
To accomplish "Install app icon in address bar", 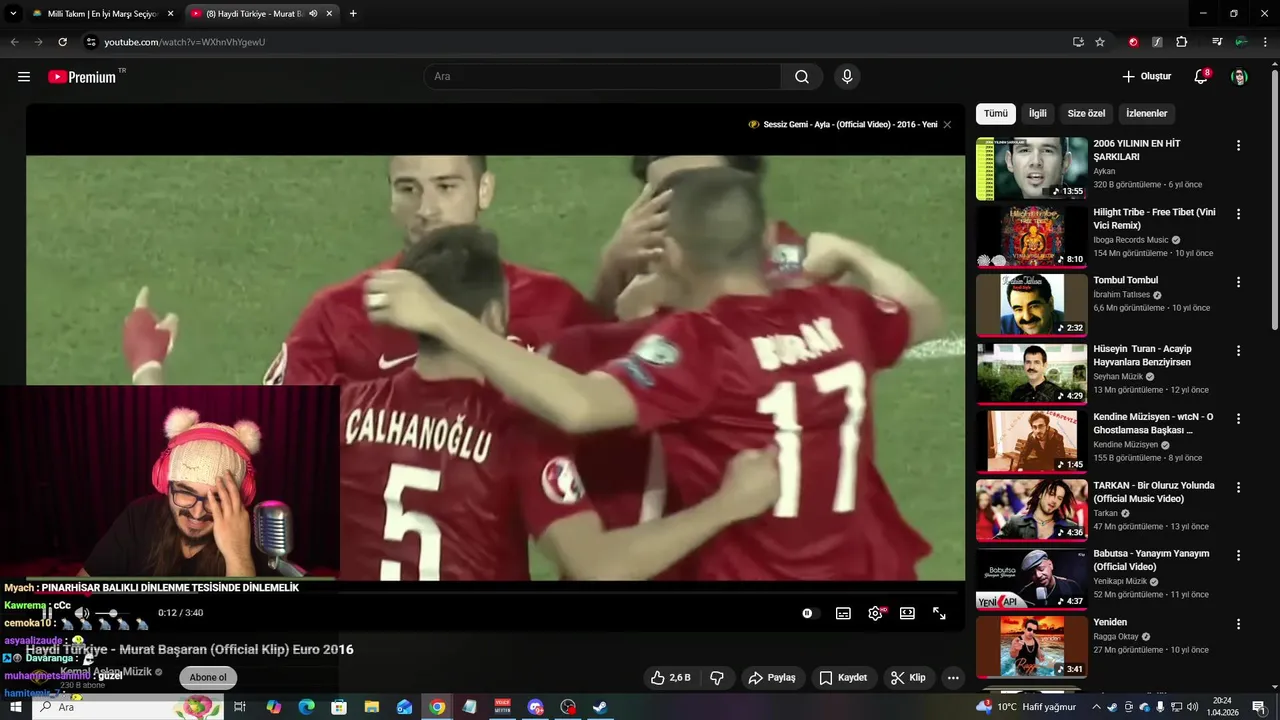I will [1078, 42].
